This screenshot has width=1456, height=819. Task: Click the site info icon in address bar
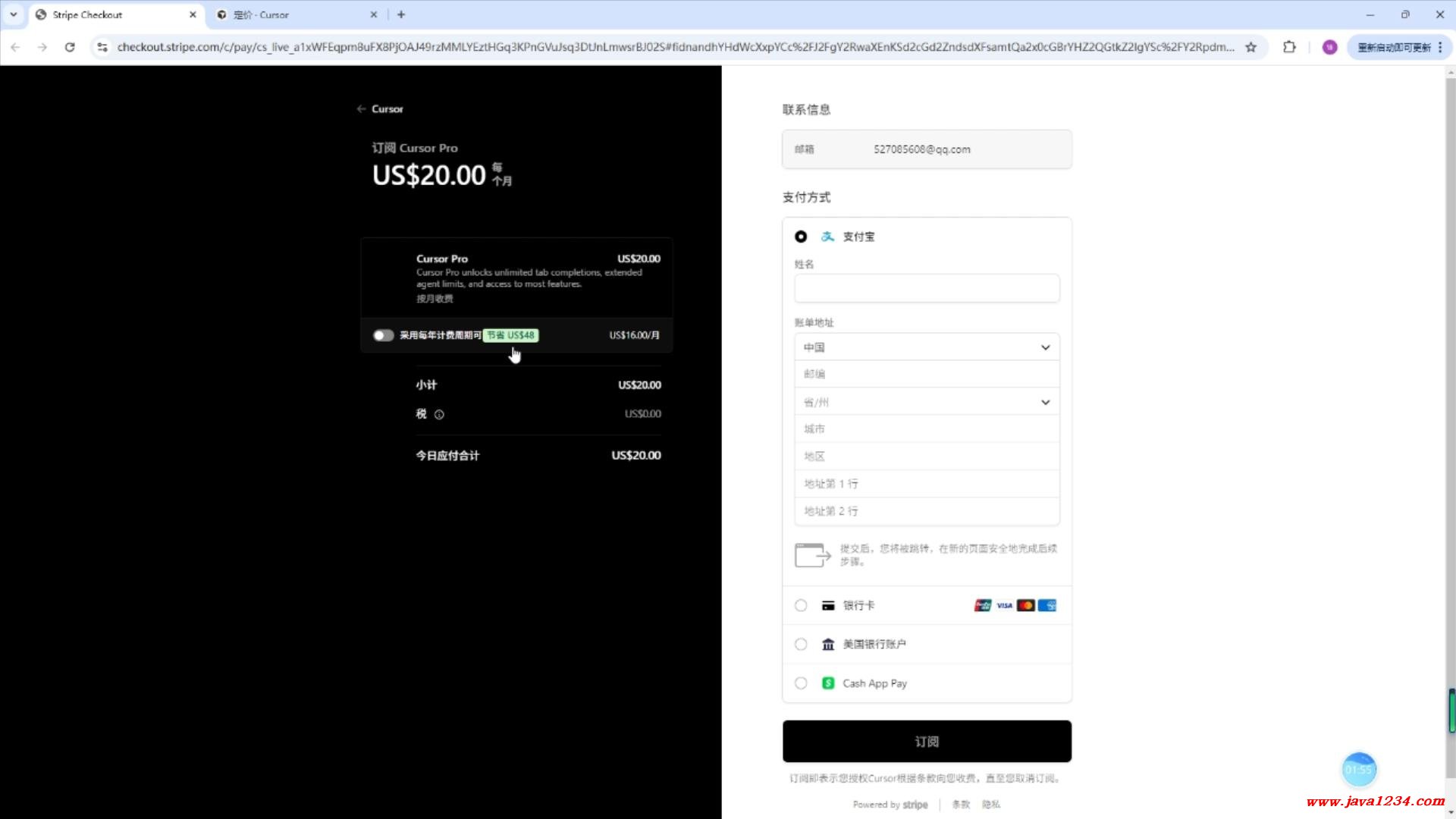click(102, 47)
